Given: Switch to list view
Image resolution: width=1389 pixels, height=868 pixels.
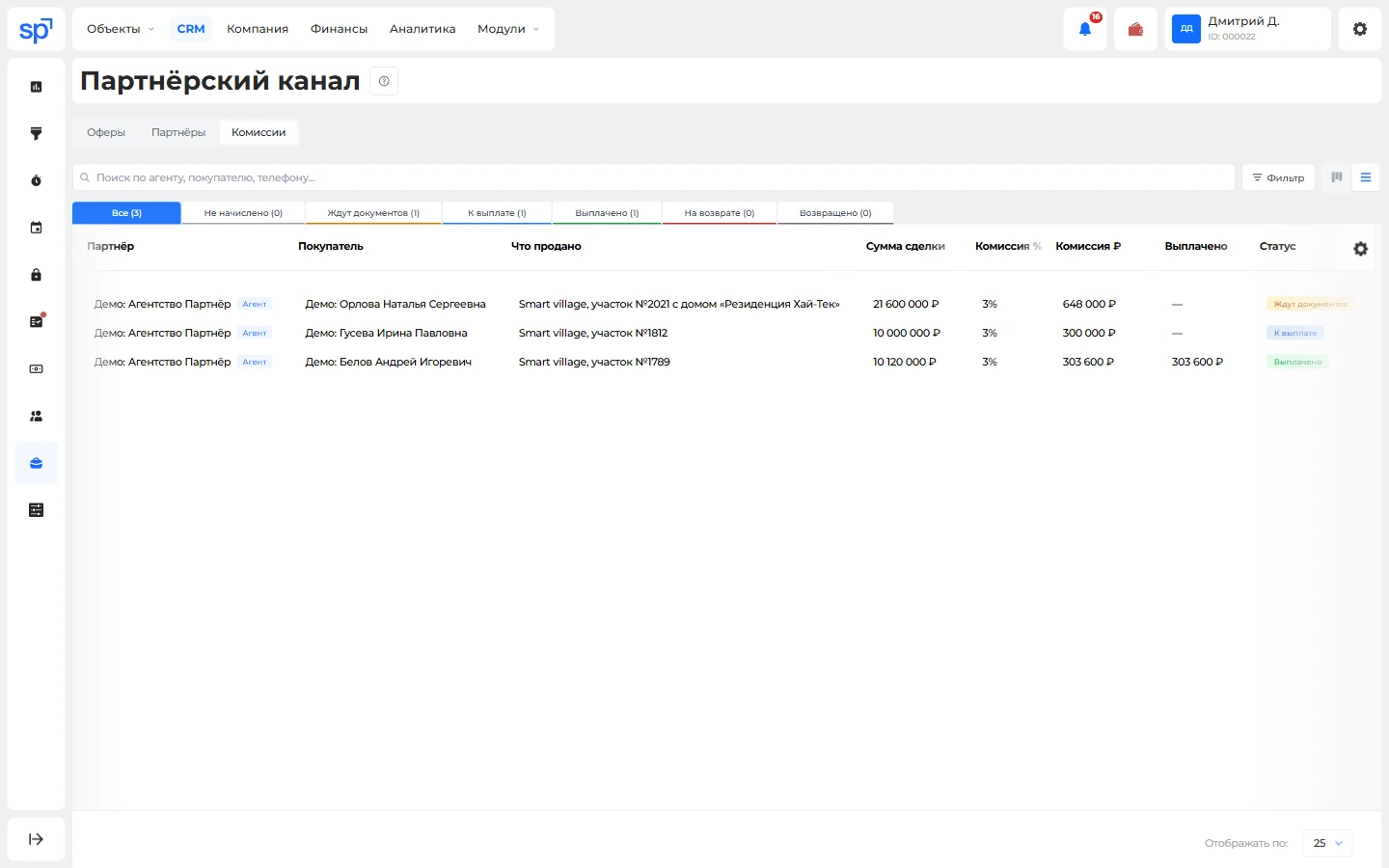Looking at the screenshot, I should (x=1366, y=177).
